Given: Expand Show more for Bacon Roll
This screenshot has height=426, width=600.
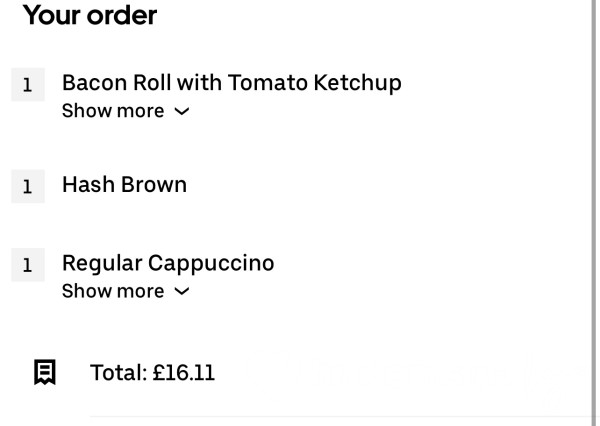Looking at the screenshot, I should click(x=126, y=111).
